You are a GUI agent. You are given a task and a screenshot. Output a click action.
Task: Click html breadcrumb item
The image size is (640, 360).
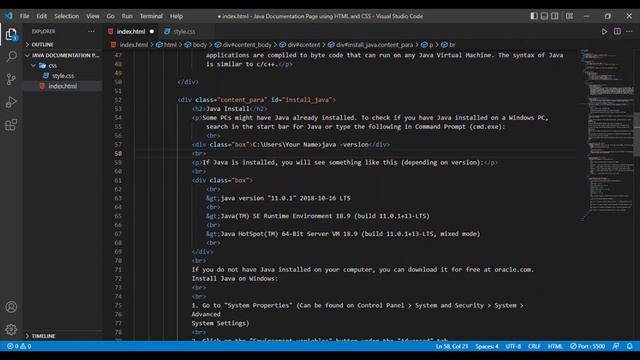[166, 45]
